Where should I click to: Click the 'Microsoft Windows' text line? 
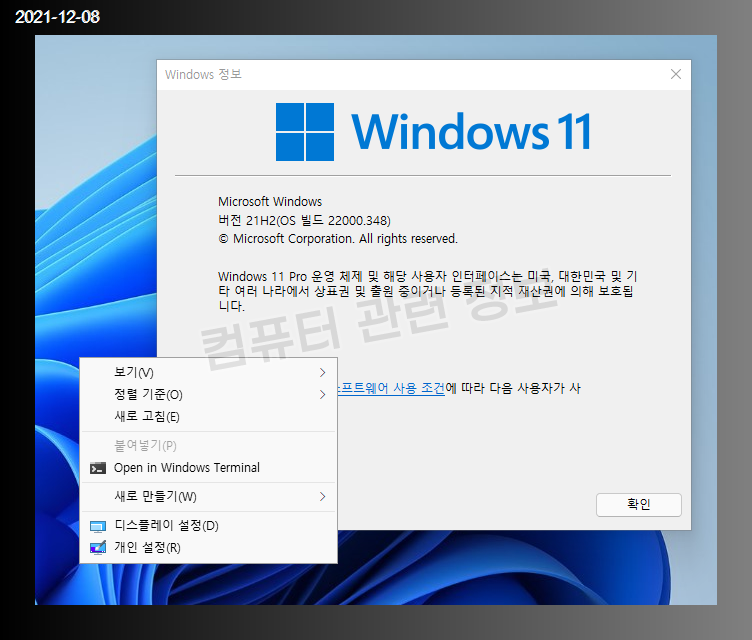pyautogui.click(x=270, y=201)
